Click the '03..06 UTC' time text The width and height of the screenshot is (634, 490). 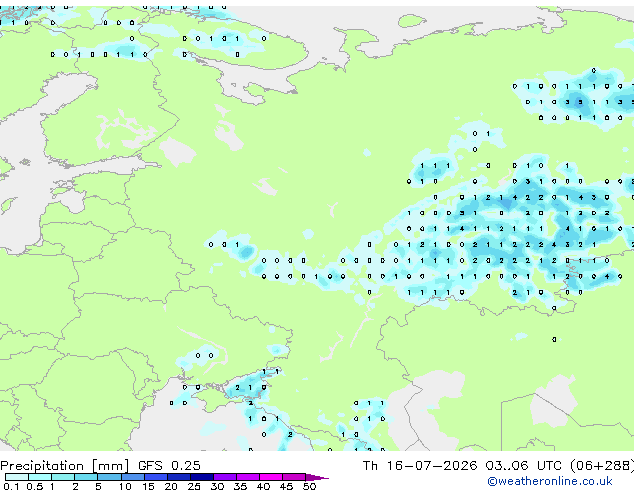click(523, 466)
